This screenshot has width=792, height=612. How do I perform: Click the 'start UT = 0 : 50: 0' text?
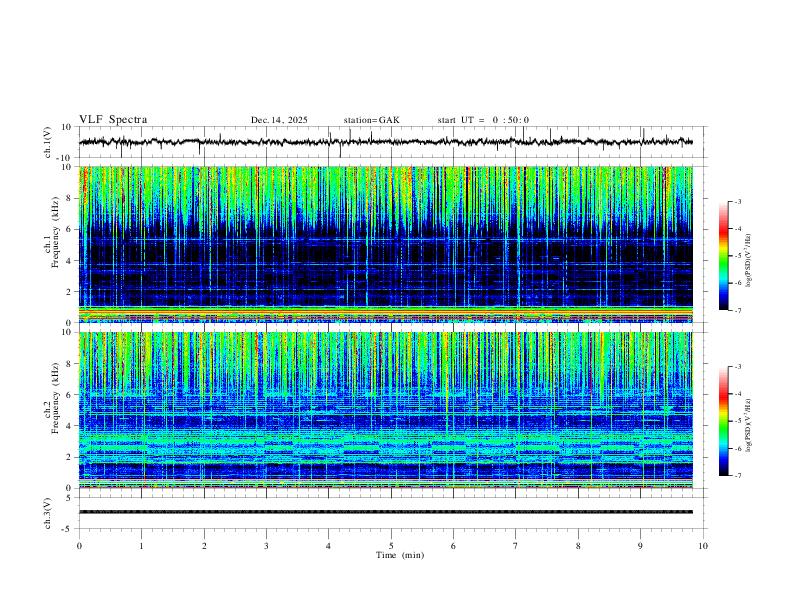(x=483, y=120)
